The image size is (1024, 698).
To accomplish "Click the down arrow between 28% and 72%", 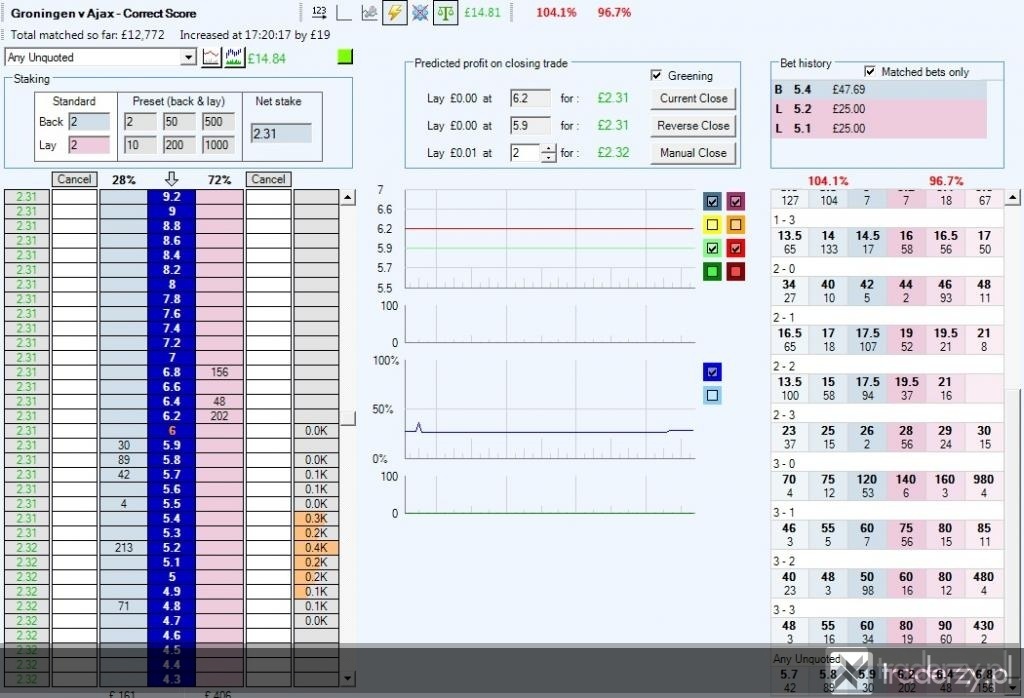I will [171, 179].
